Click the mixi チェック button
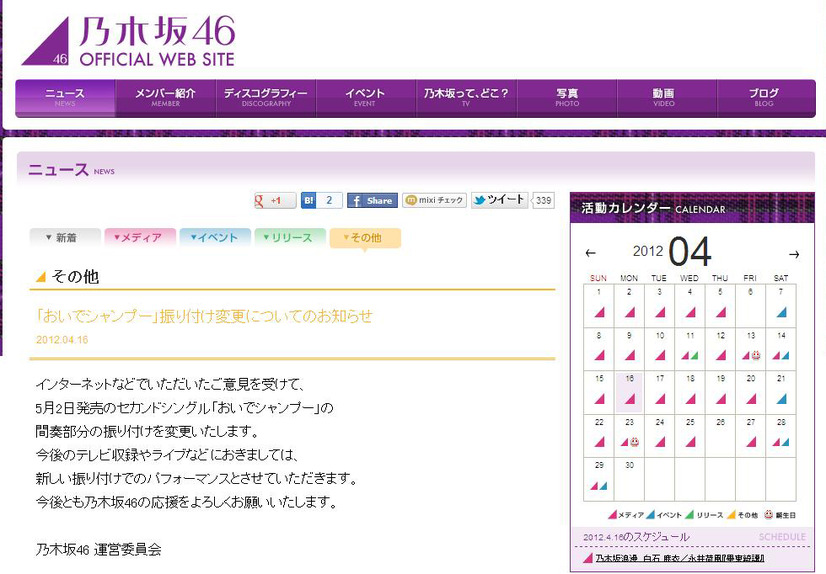This screenshot has height=574, width=826. click(434, 200)
